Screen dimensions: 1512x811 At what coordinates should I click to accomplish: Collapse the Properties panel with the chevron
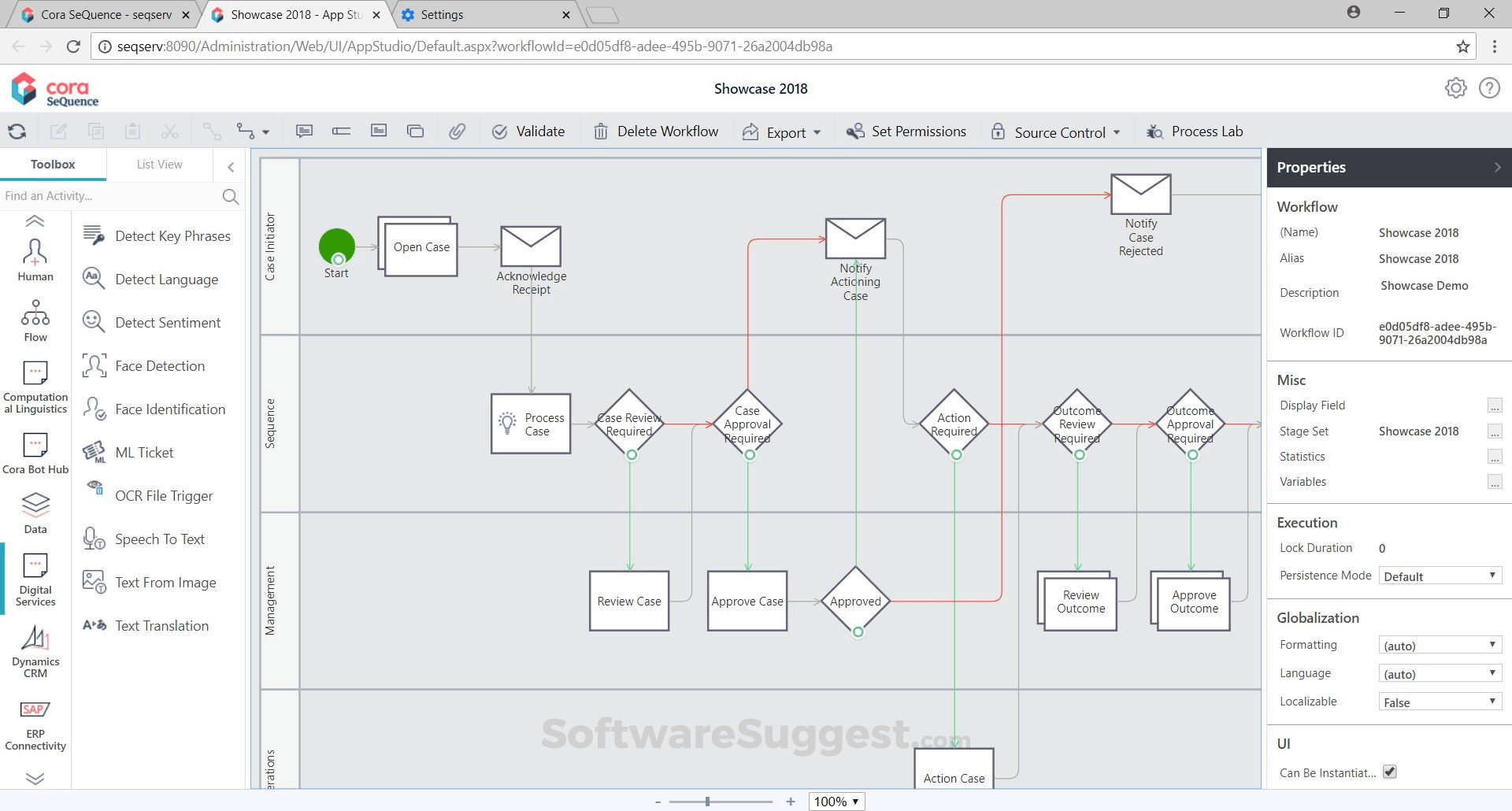coord(1499,167)
